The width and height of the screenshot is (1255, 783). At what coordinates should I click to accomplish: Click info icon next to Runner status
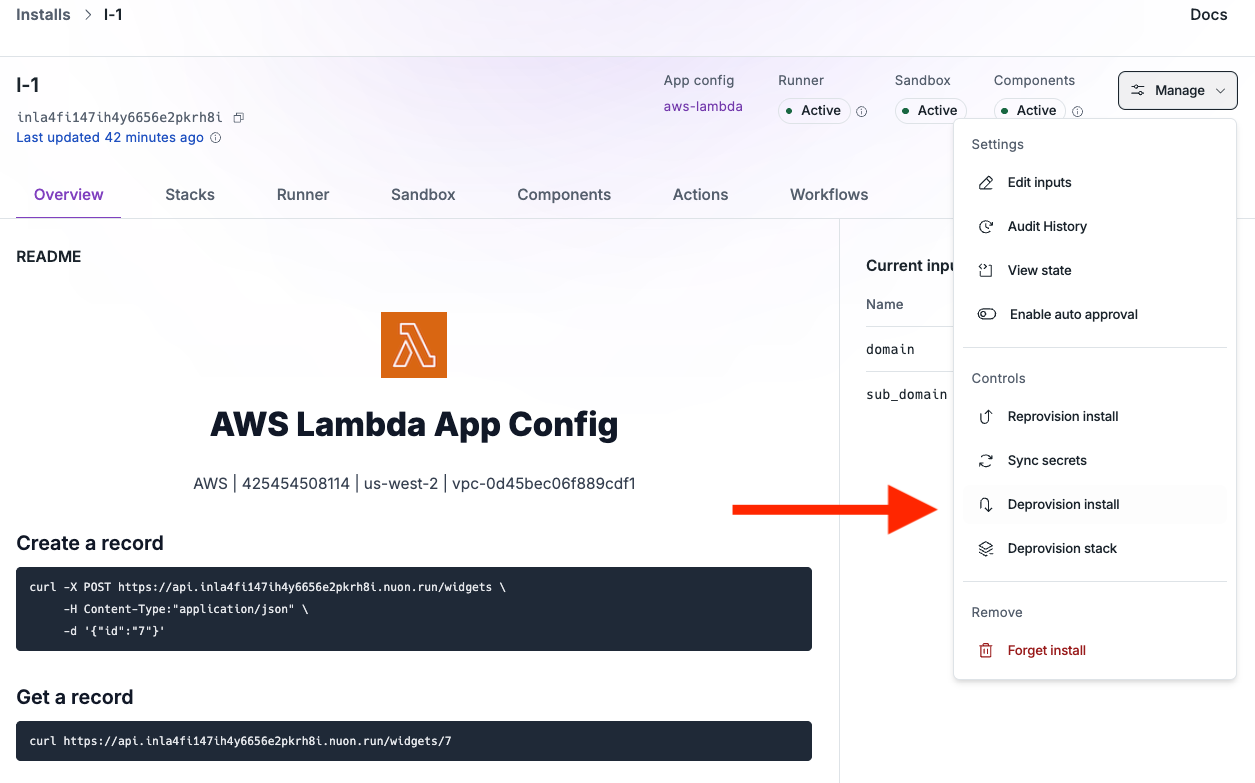[x=861, y=111]
